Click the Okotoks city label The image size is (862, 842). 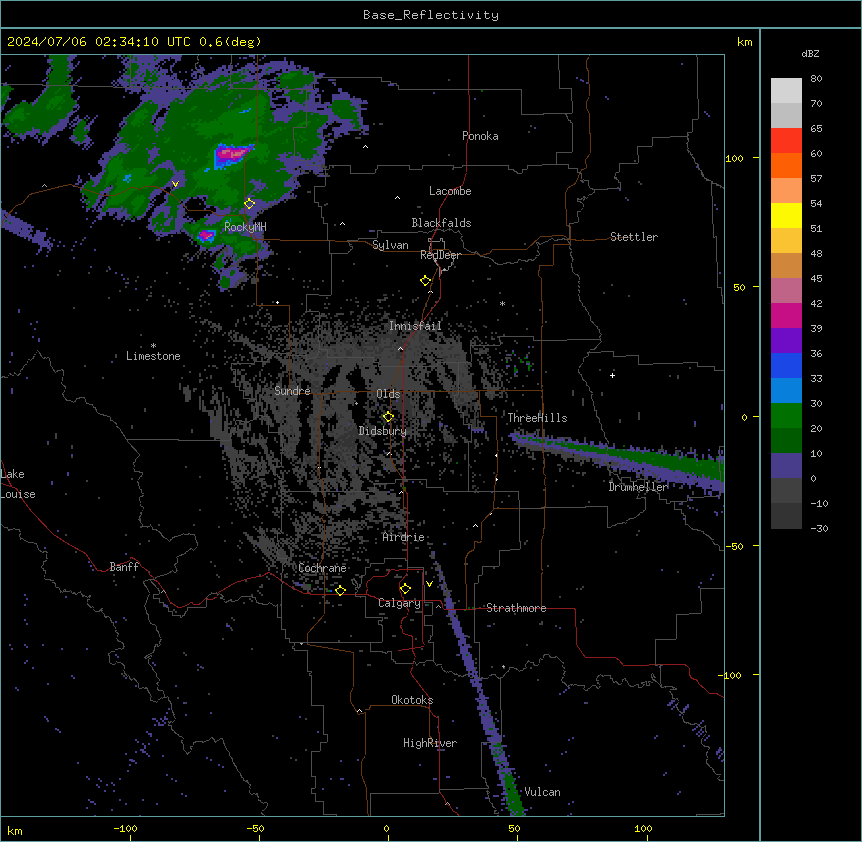pos(412,700)
